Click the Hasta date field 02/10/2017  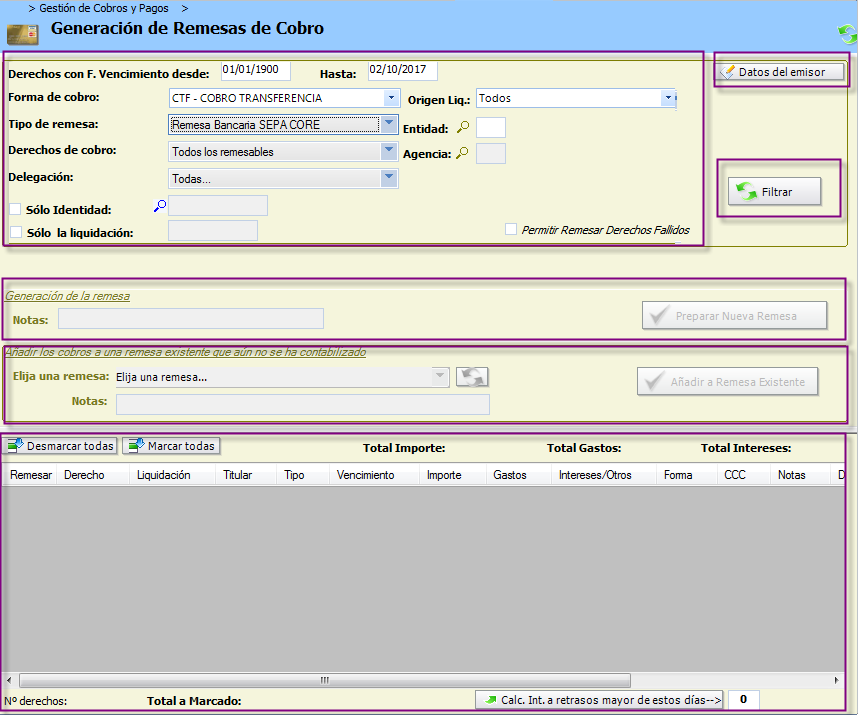(x=403, y=70)
